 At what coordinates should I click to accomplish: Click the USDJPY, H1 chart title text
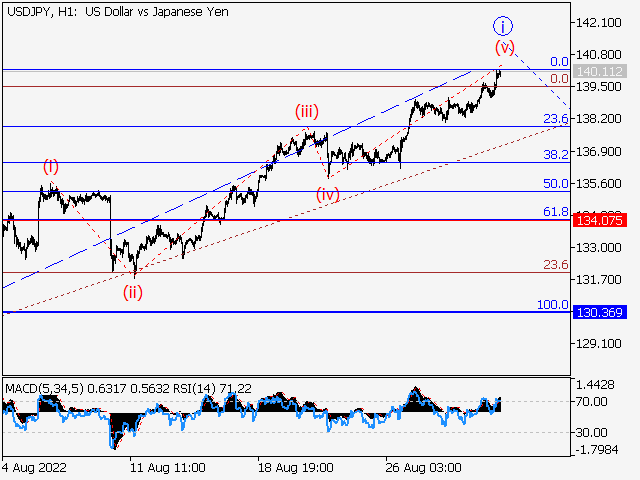pos(118,12)
